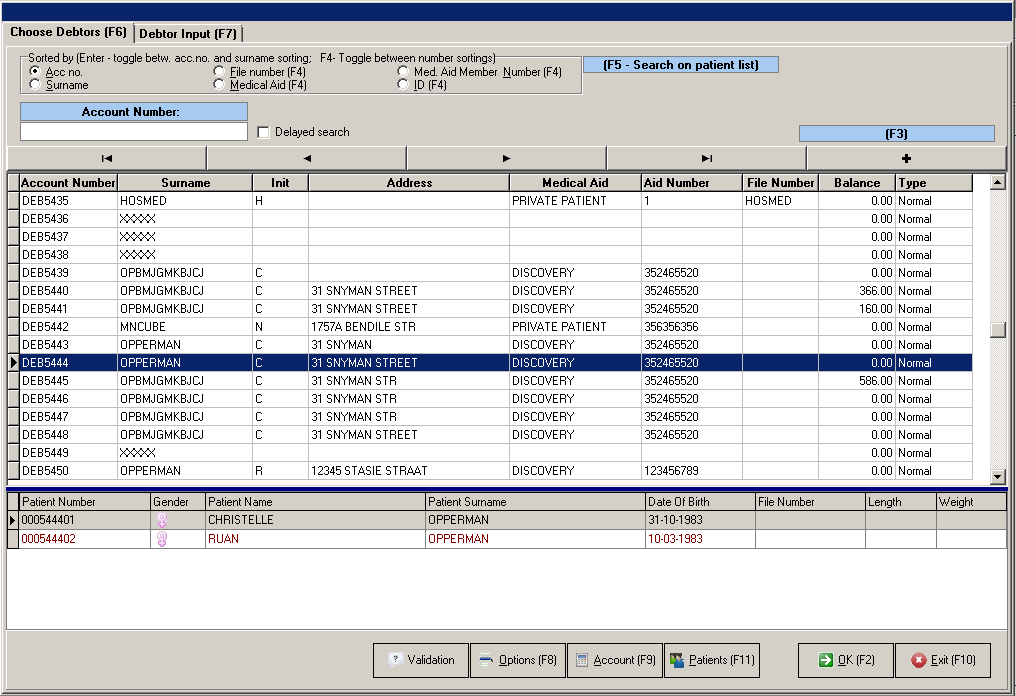Enable the Delayed search checkbox
Screen dimensions: 1016x696
point(263,131)
